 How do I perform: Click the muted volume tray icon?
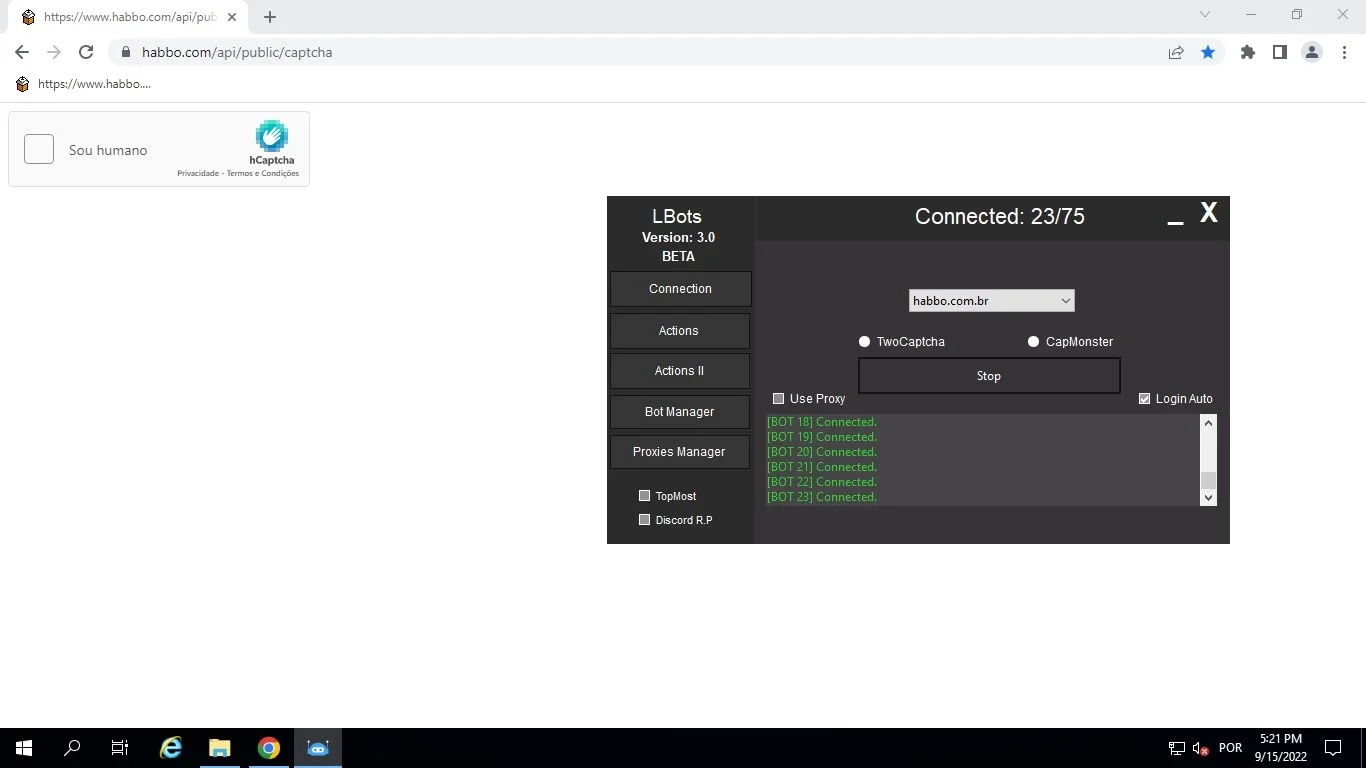1201,748
